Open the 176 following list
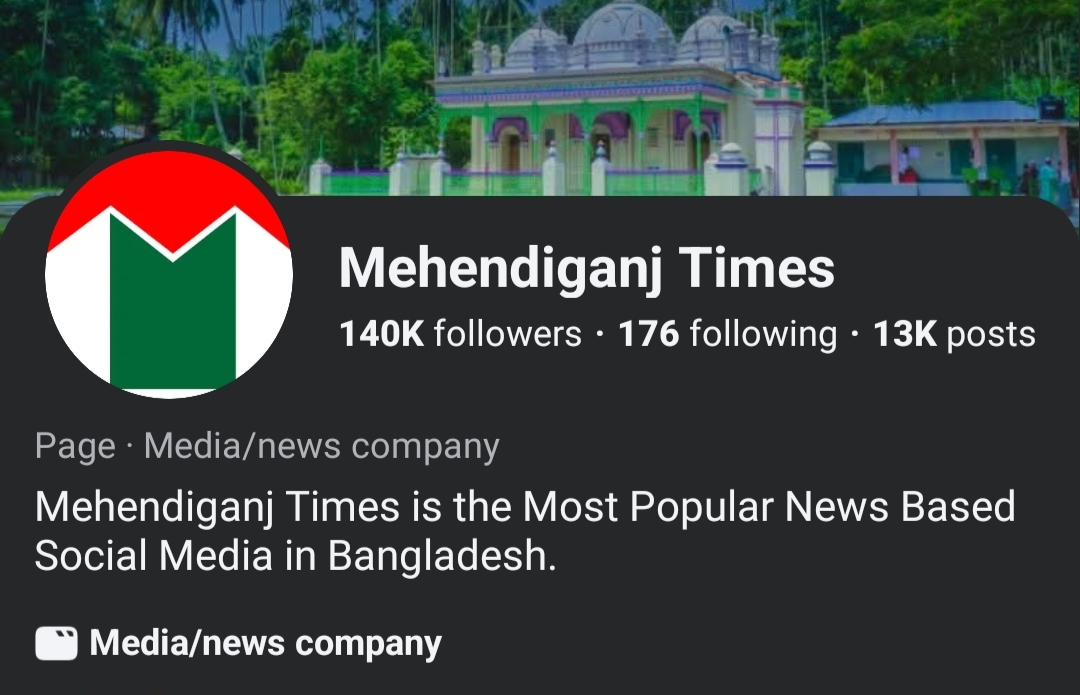Viewport: 1080px width, 695px height. coord(727,334)
